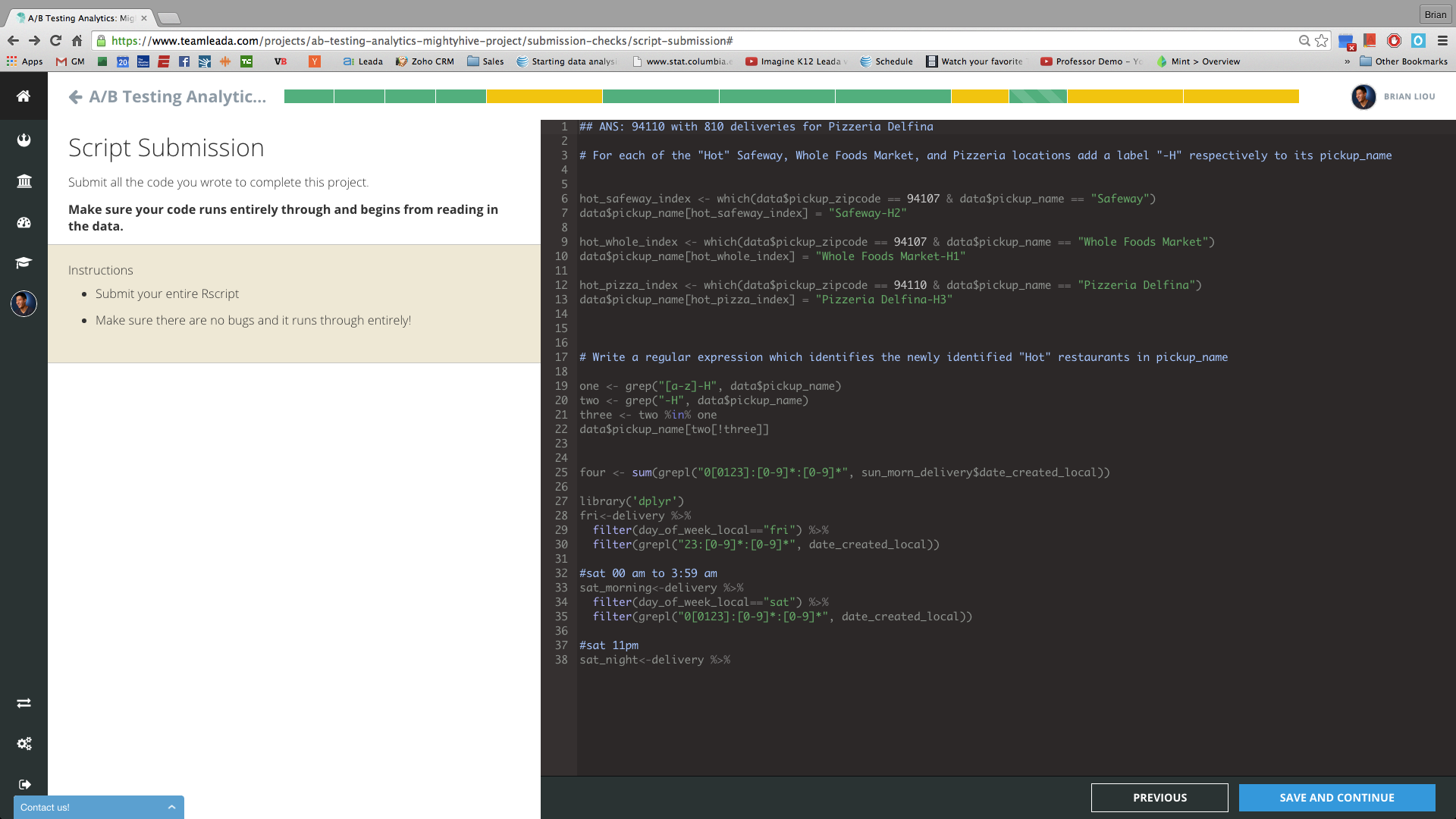Click the library('dplyr') code line
The image size is (1456, 819).
point(632,501)
